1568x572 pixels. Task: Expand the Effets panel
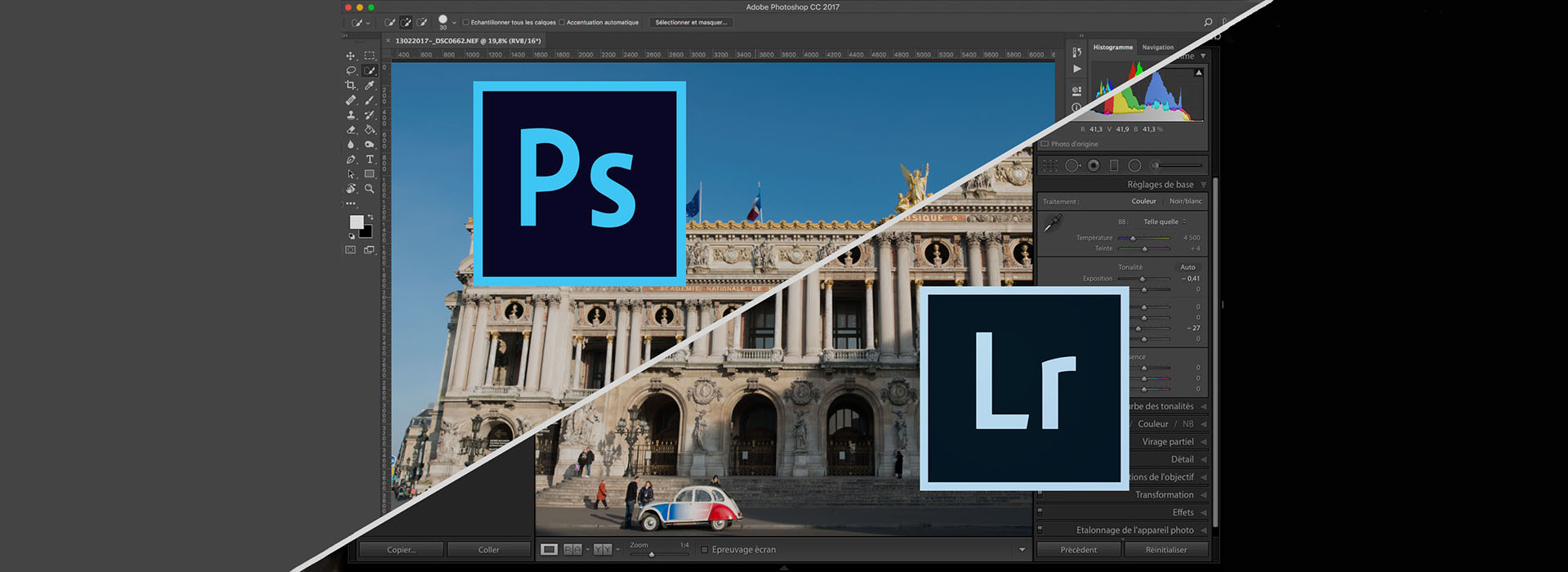click(x=1183, y=512)
